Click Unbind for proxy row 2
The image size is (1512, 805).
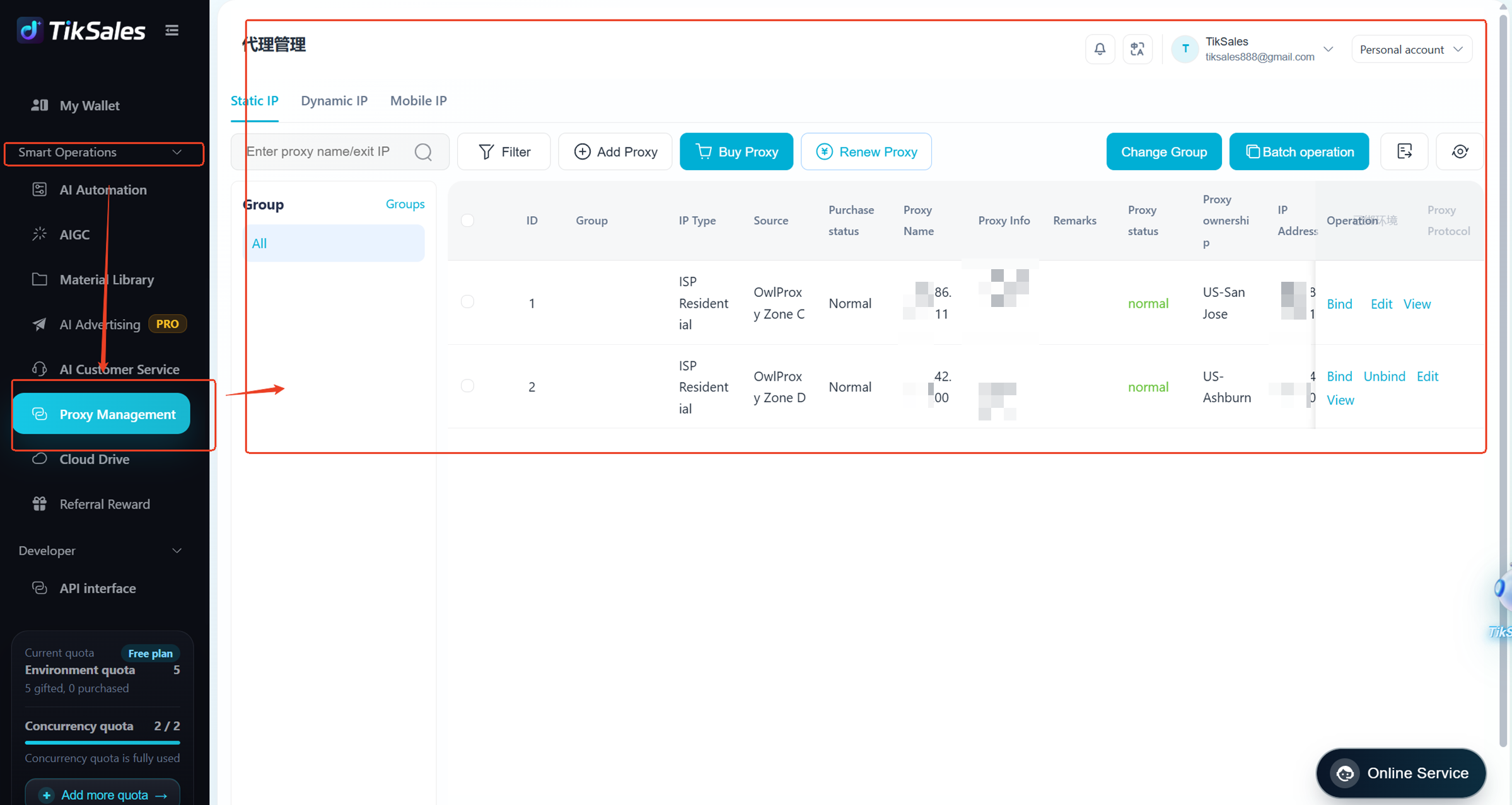pos(1384,376)
